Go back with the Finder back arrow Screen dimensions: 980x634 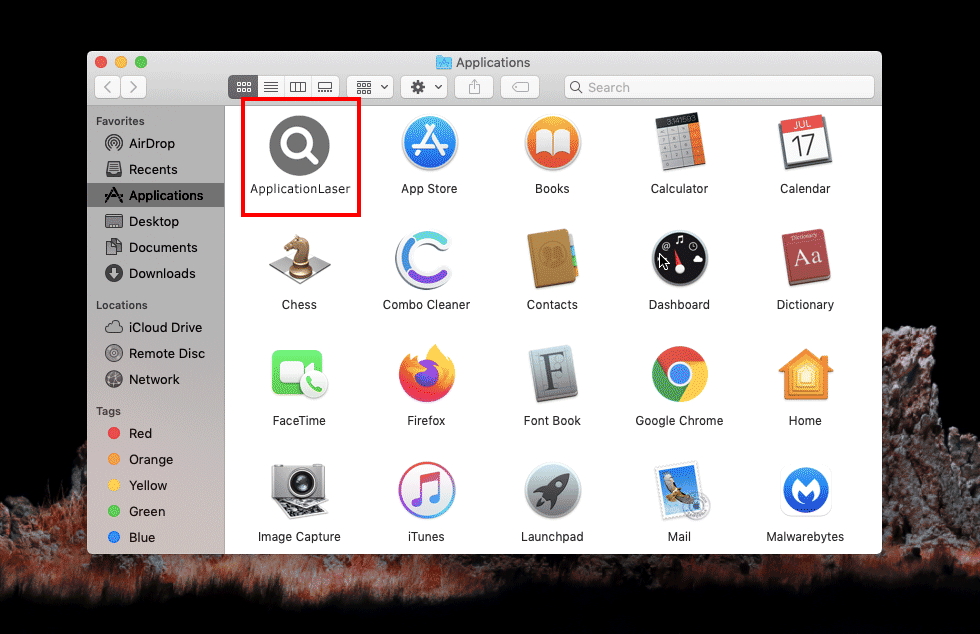(x=108, y=87)
